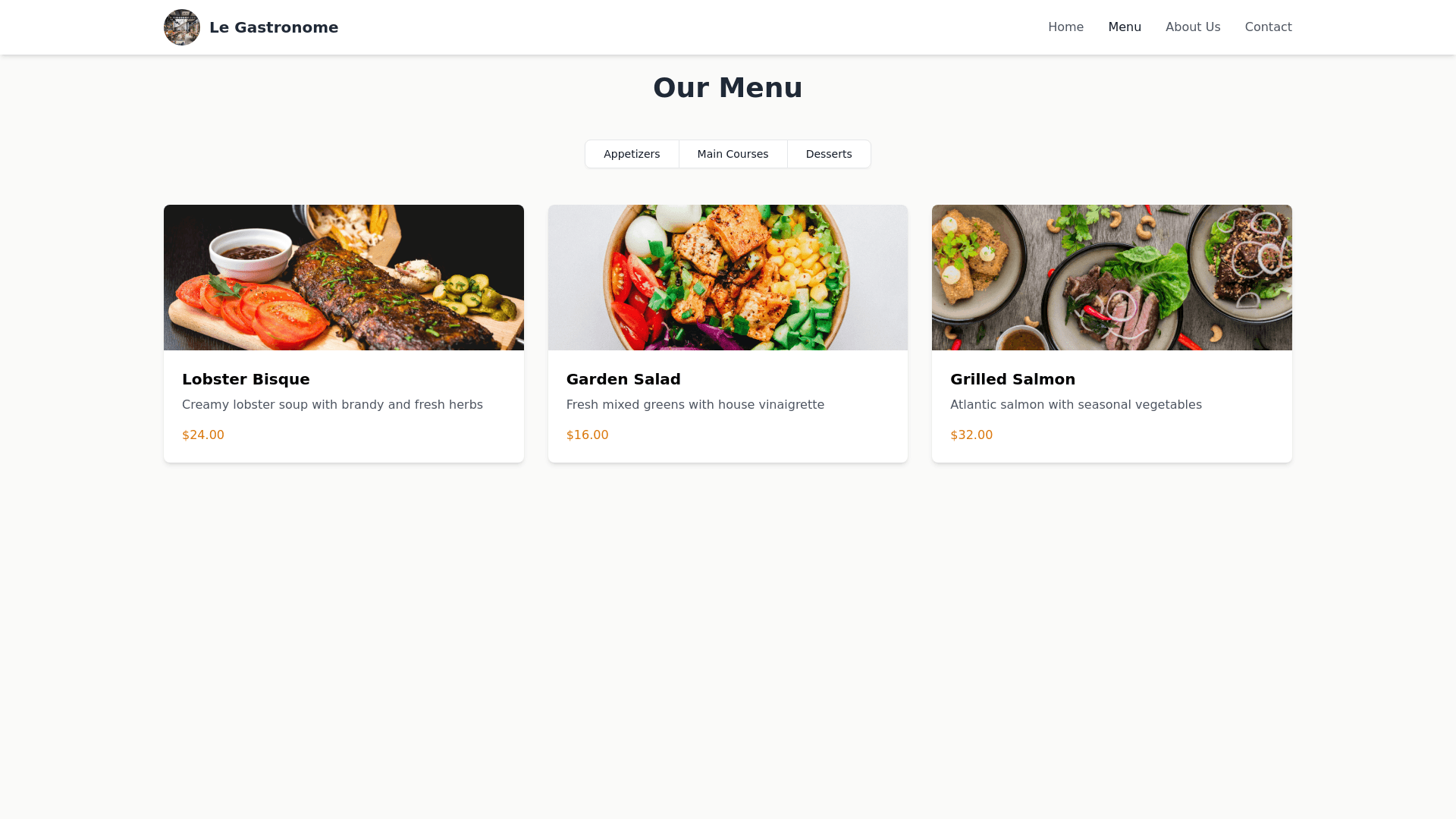Click the Le Gastronome round logo image
This screenshot has height=819, width=1456.
pyautogui.click(x=182, y=27)
